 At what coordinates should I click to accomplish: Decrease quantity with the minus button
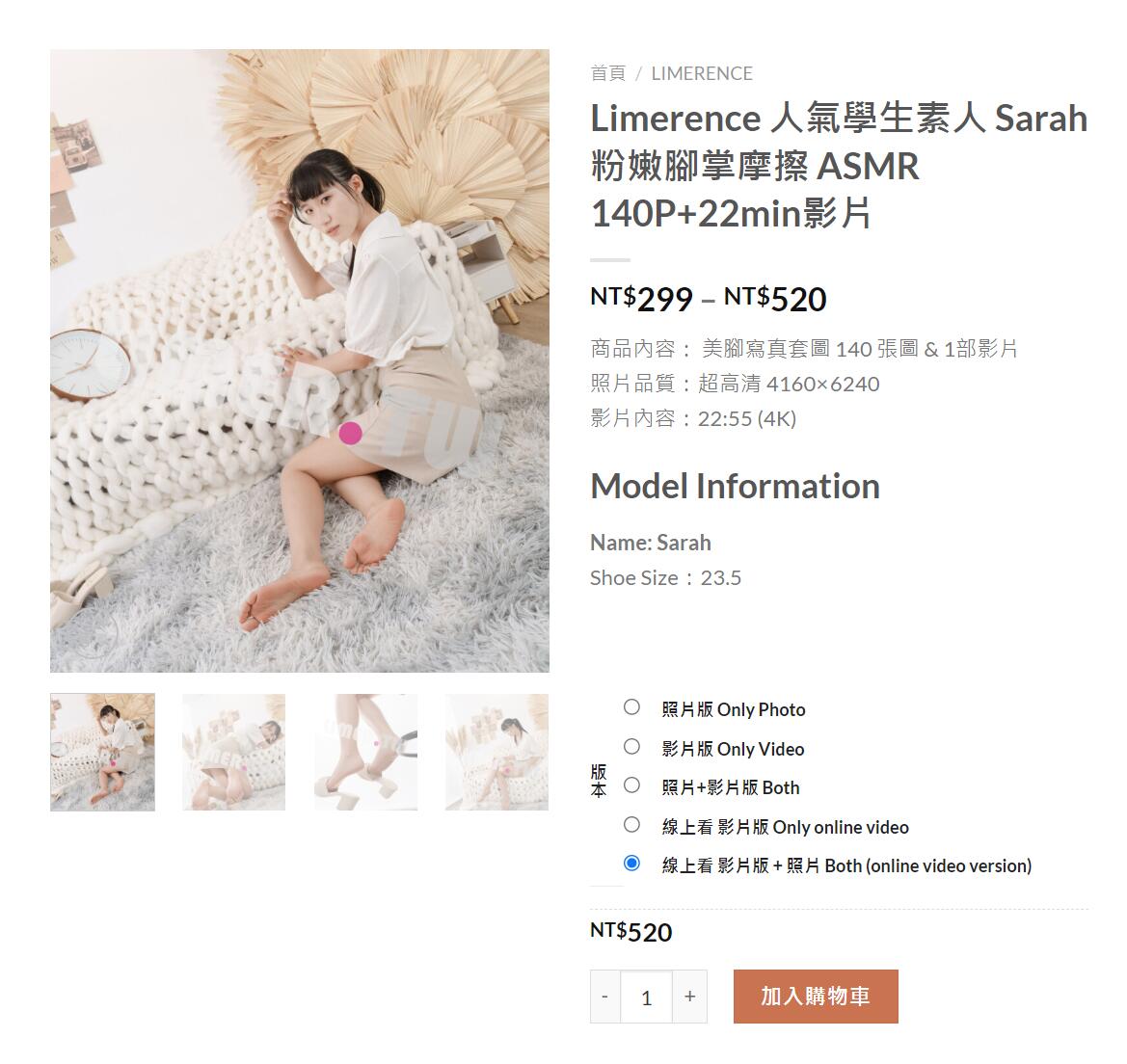(x=605, y=997)
